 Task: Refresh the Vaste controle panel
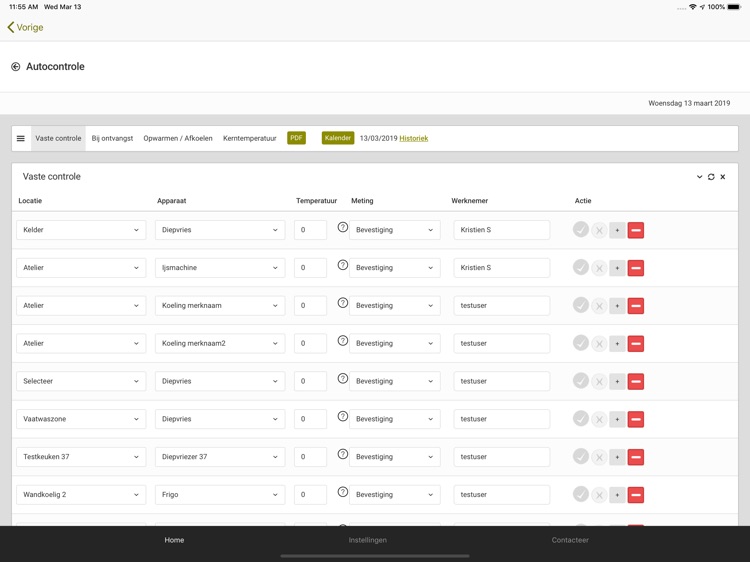point(711,176)
